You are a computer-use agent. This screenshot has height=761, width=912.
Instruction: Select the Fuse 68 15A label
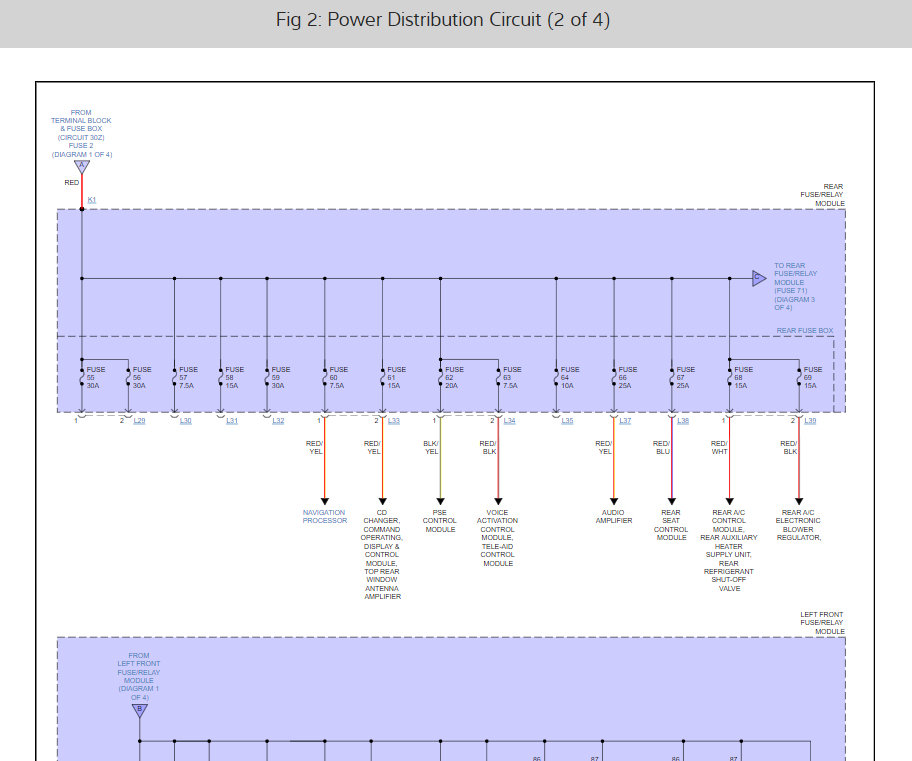point(743,378)
